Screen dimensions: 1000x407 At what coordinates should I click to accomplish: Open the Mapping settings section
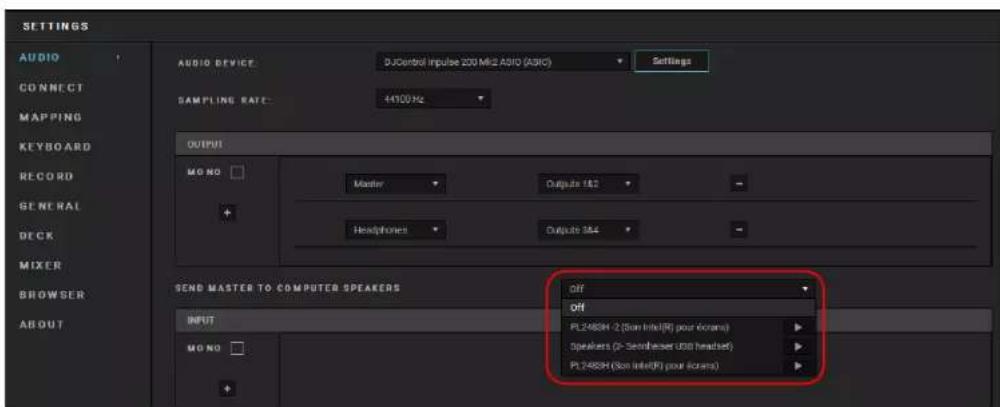coord(50,117)
